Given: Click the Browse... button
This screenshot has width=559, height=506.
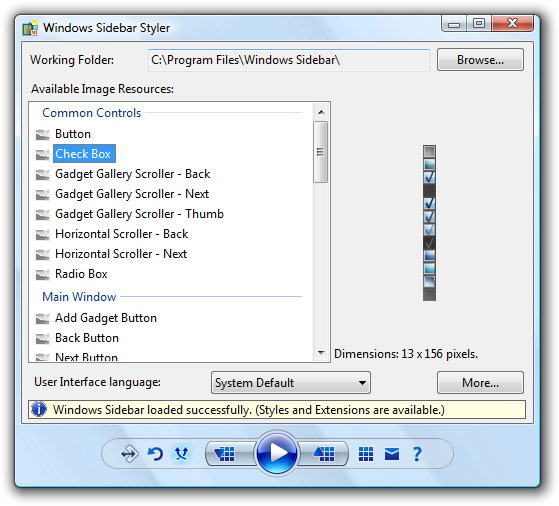Looking at the screenshot, I should (x=480, y=60).
